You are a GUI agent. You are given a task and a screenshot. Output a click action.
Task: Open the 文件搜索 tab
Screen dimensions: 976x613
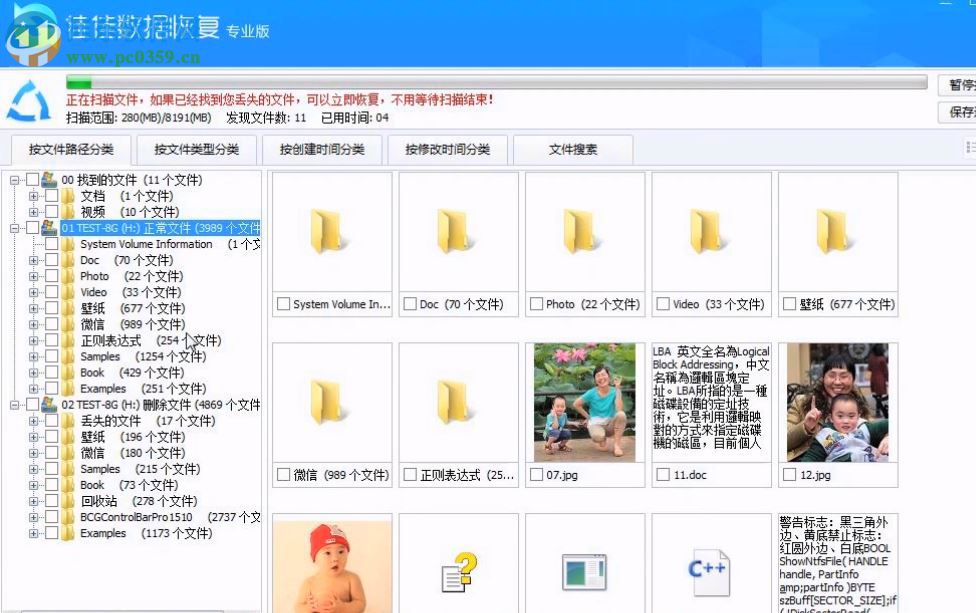pos(571,149)
